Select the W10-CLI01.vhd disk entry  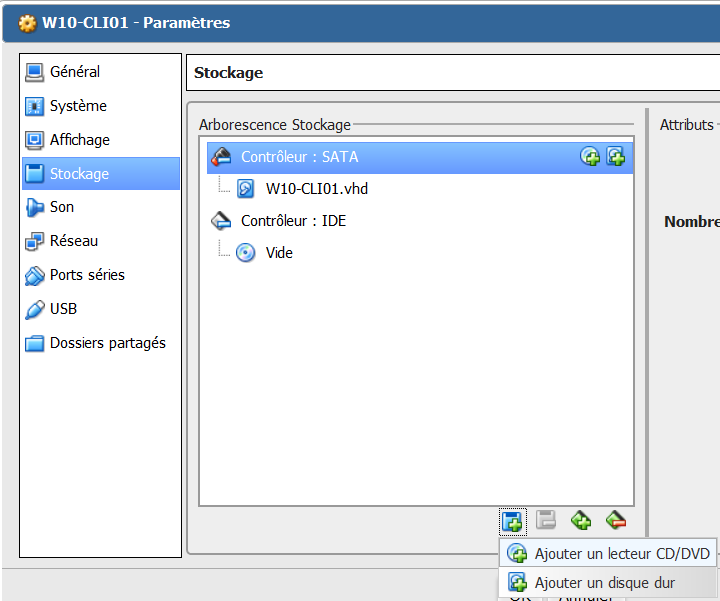click(316, 189)
